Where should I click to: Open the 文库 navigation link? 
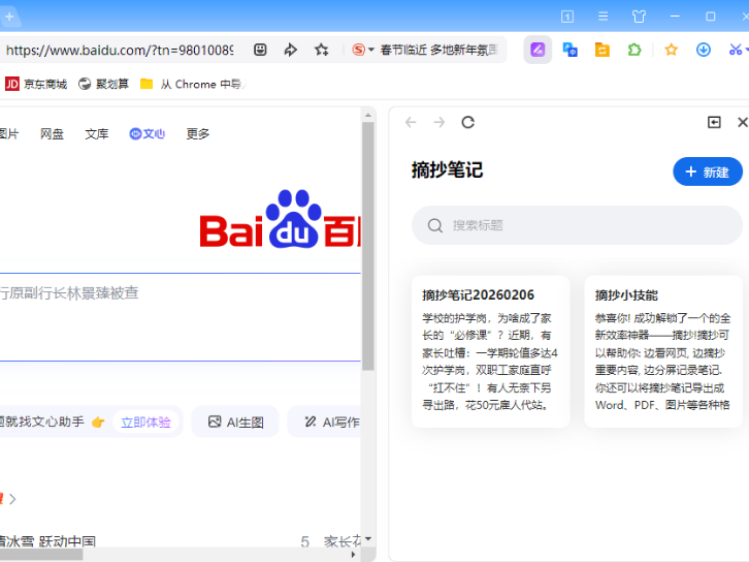click(96, 134)
